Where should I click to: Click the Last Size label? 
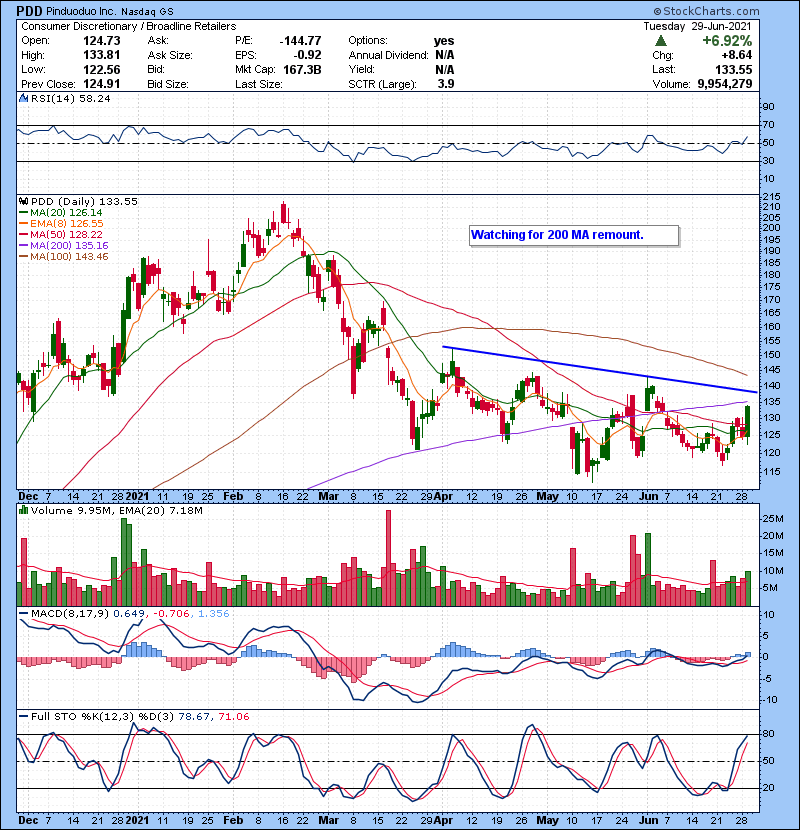tap(259, 84)
